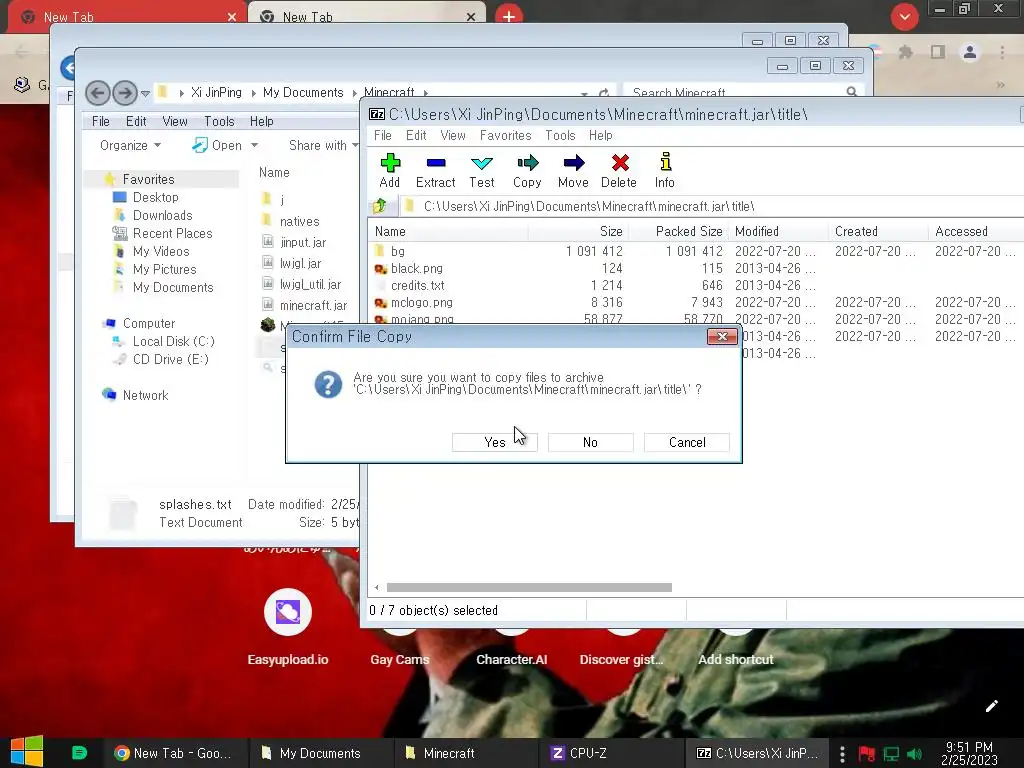Sort 7-Zip list by Created column

[878, 231]
